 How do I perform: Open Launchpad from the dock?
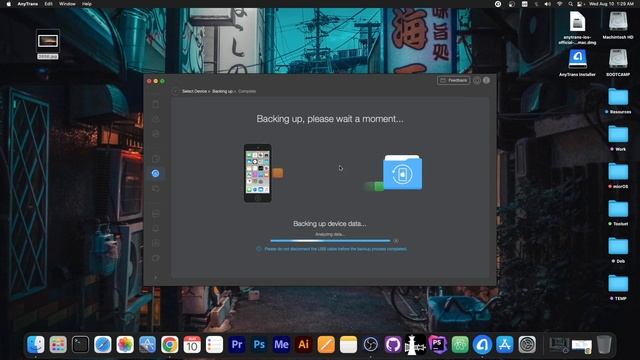point(58,344)
